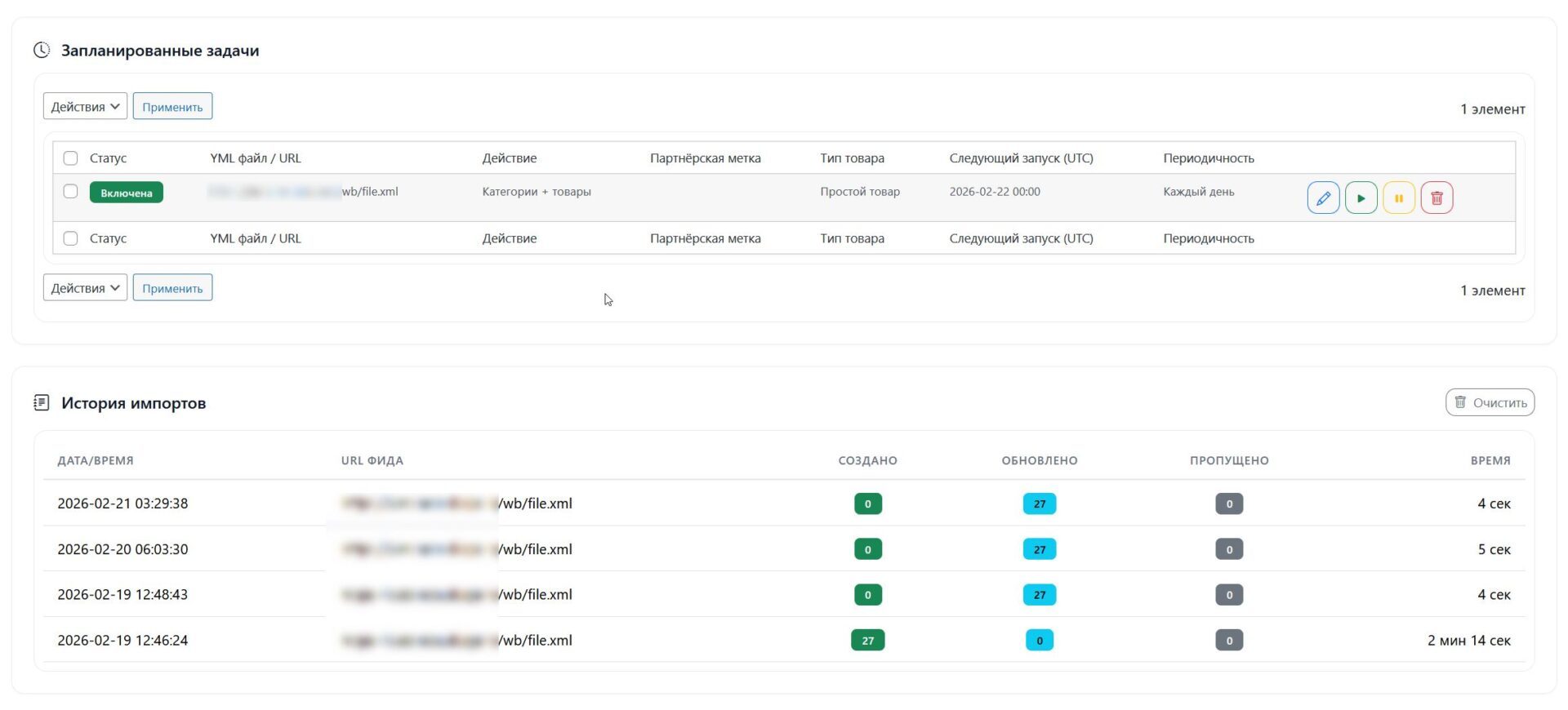Click the Каждый день periodicity cell
Screen dimensions: 1568x710
[1199, 192]
